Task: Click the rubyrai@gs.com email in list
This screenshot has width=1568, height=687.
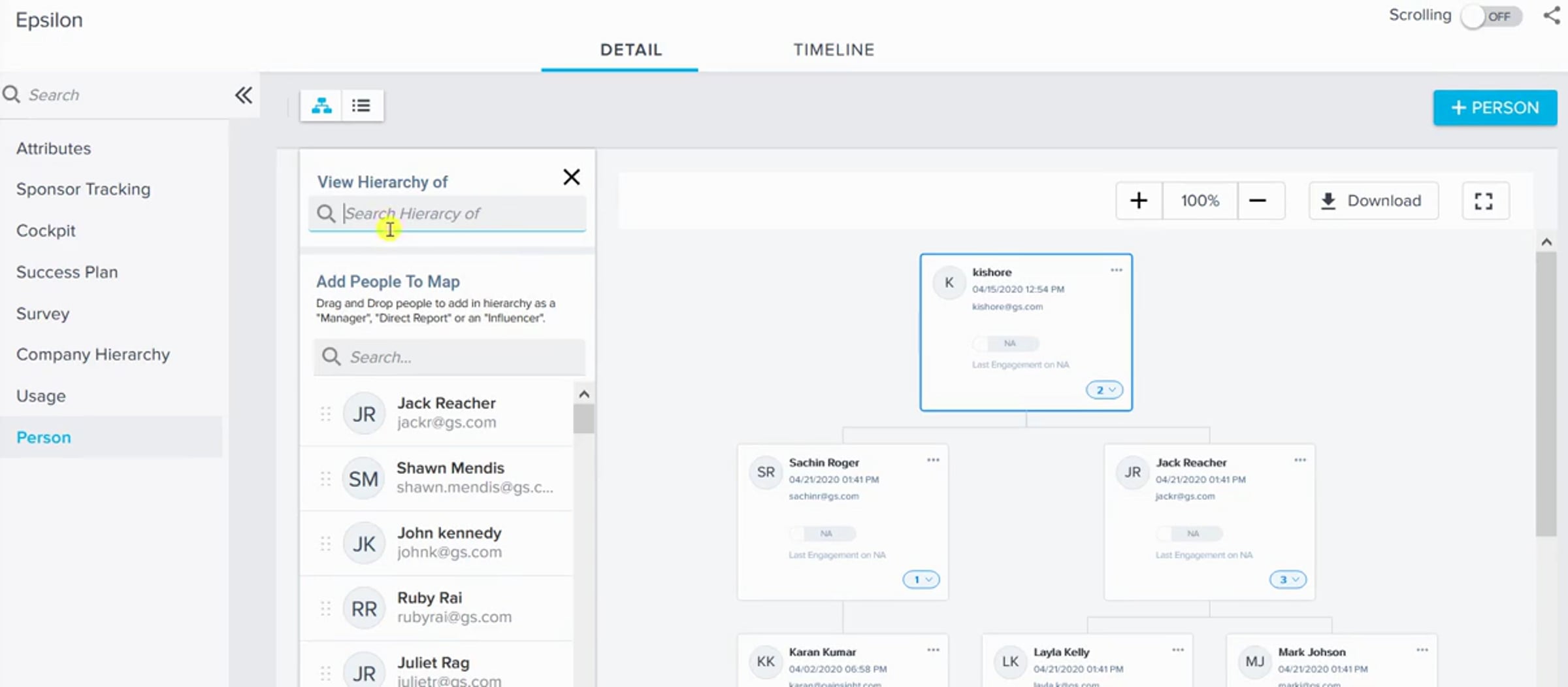Action: coord(454,617)
